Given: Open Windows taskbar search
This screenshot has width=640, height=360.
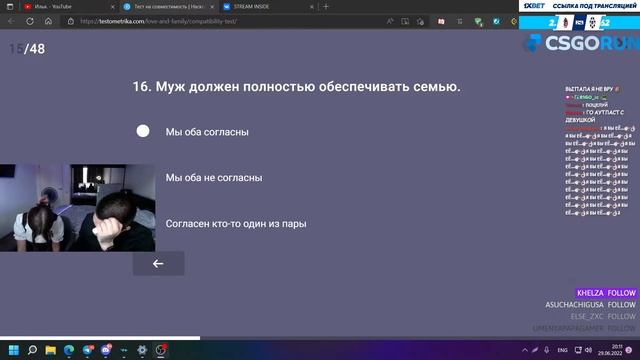Looking at the screenshot, I should click(32, 350).
